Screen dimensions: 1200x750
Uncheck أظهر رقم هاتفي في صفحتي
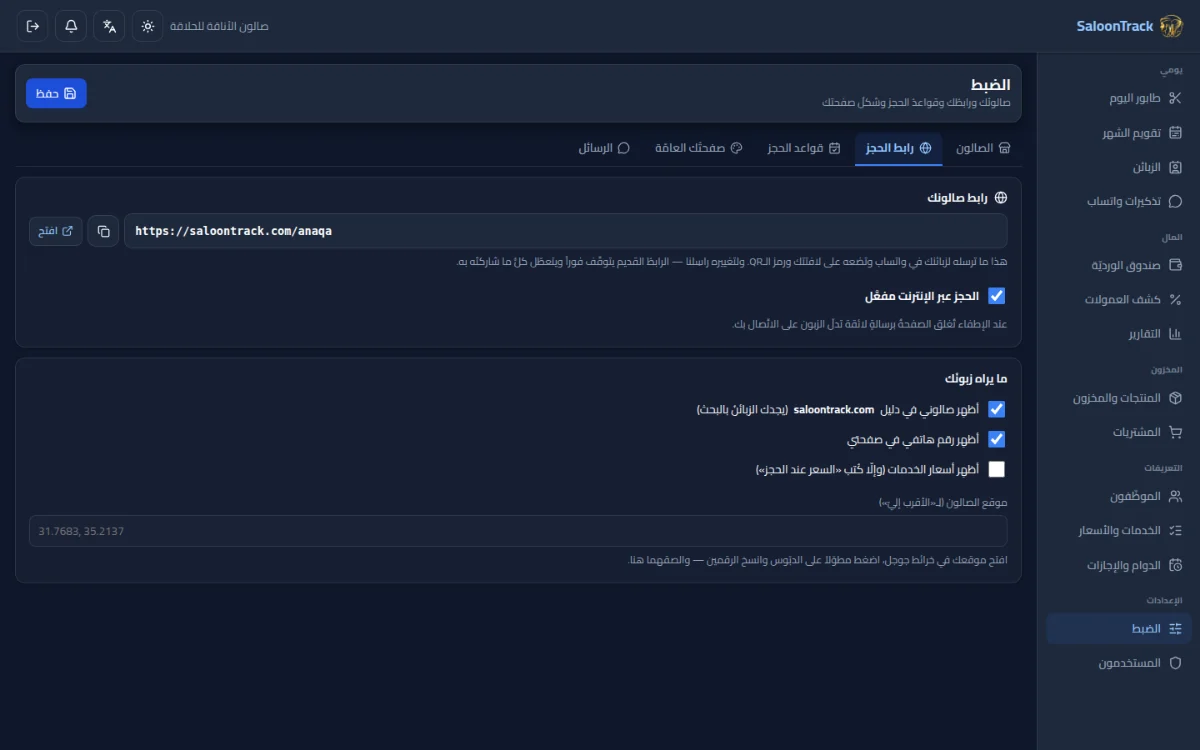tap(996, 439)
